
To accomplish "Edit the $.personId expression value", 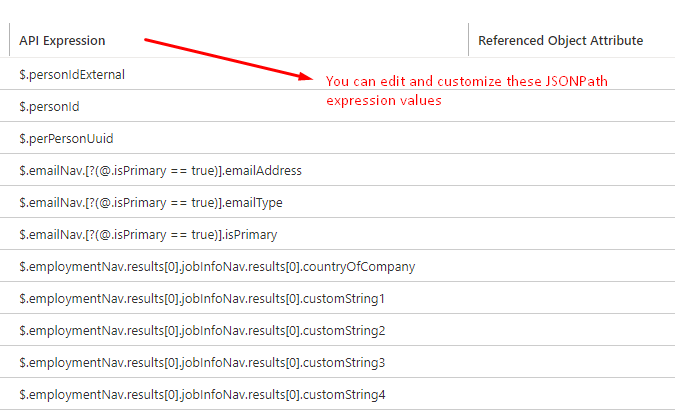I will (50, 106).
